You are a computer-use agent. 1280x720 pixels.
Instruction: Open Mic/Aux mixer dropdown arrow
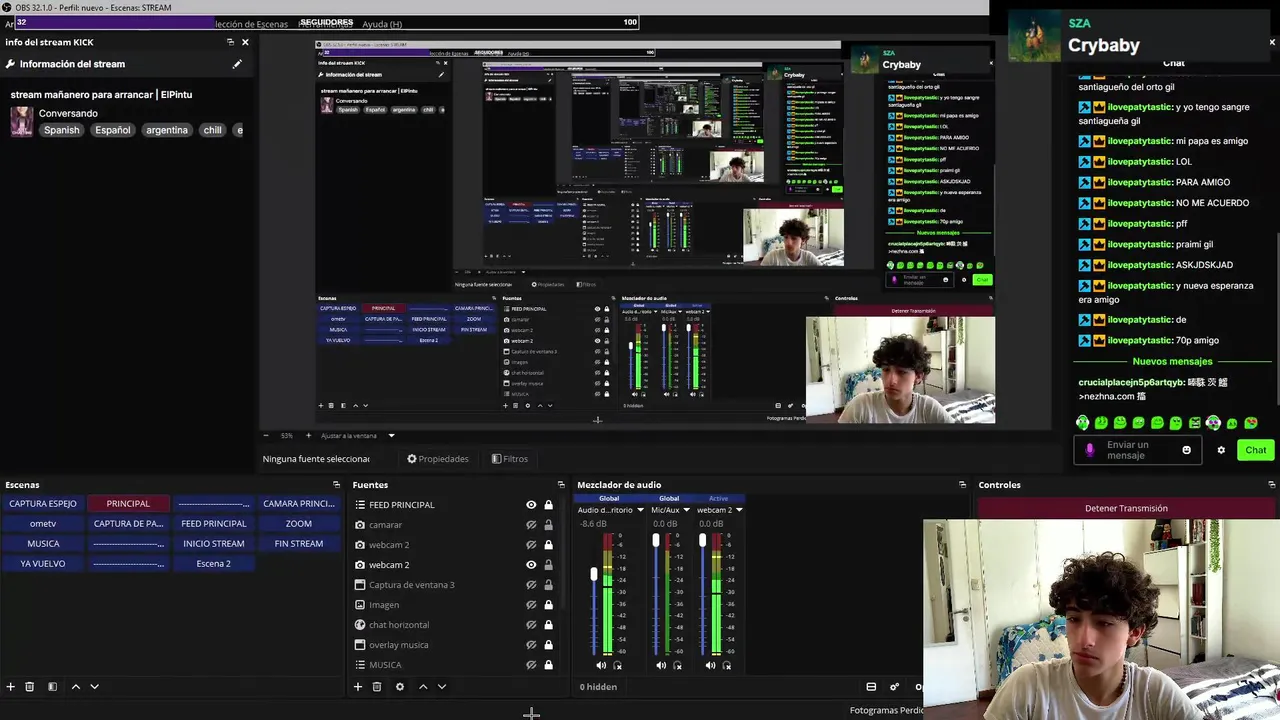pos(686,510)
